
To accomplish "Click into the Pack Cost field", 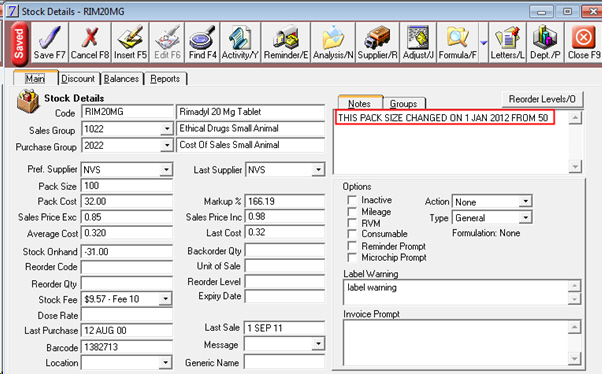I will (127, 201).
